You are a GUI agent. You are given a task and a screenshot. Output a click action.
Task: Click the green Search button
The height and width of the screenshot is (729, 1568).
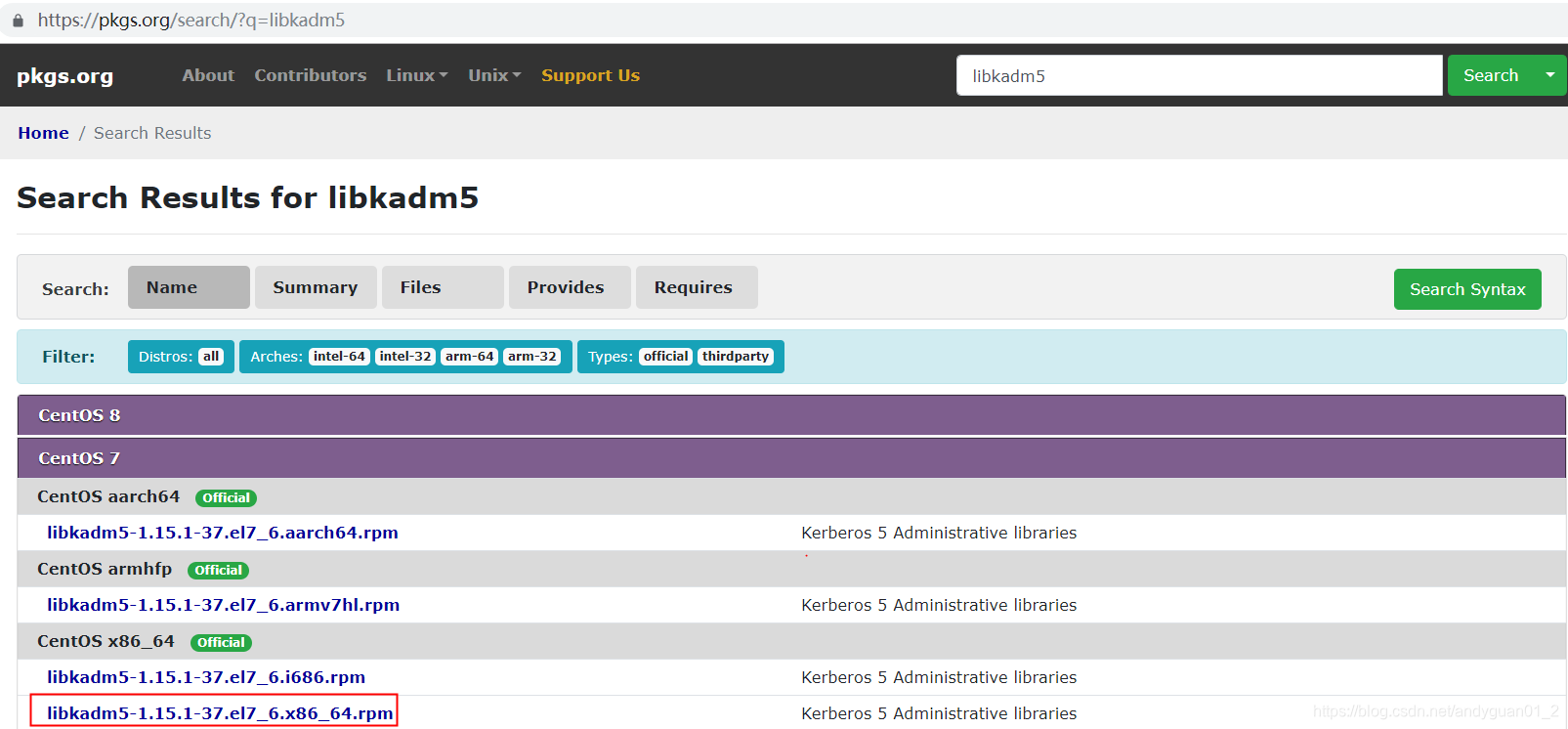click(1491, 75)
